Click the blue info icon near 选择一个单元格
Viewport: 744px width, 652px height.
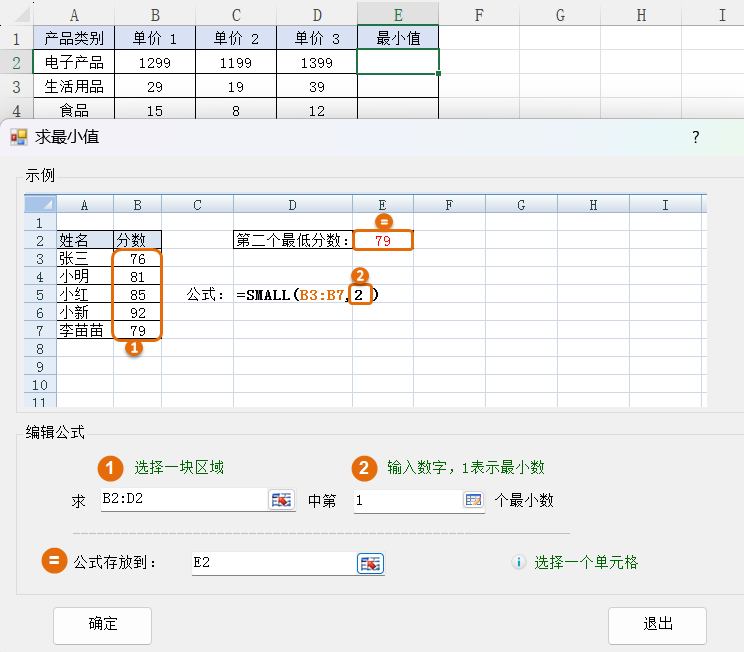pos(518,563)
